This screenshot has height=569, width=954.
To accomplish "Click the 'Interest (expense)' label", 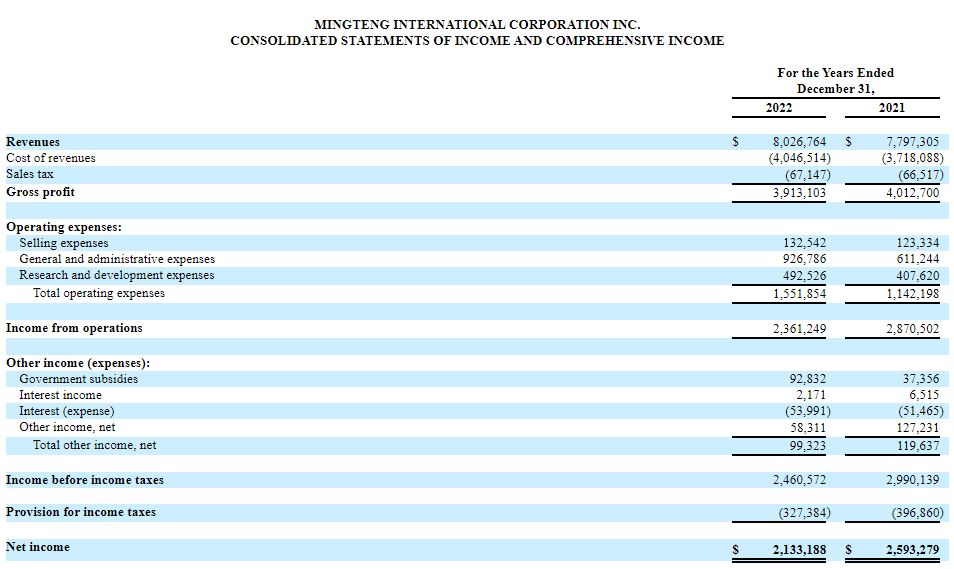I will click(x=67, y=411).
